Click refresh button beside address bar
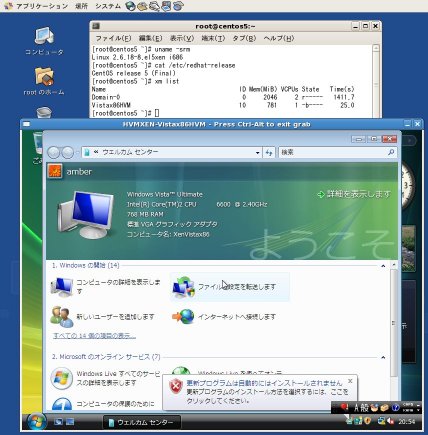The height and width of the screenshot is (435, 428). [x=269, y=153]
